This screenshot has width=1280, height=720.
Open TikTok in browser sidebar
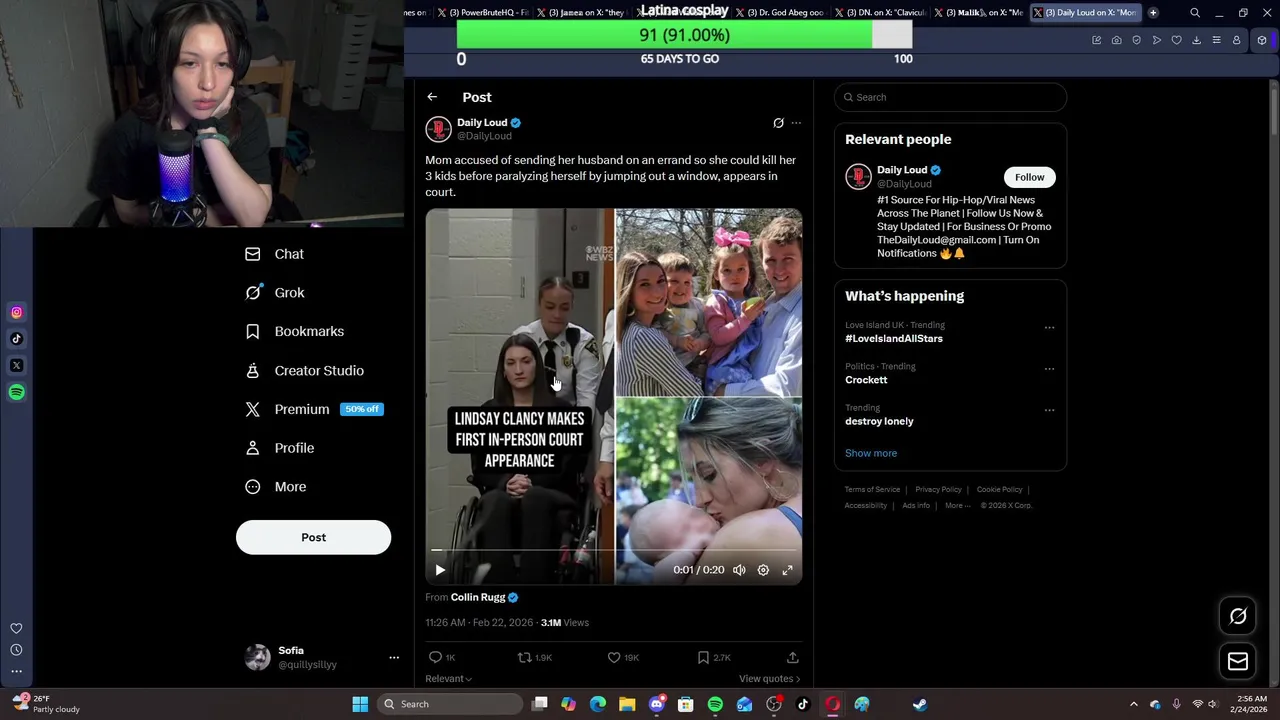tap(16, 339)
